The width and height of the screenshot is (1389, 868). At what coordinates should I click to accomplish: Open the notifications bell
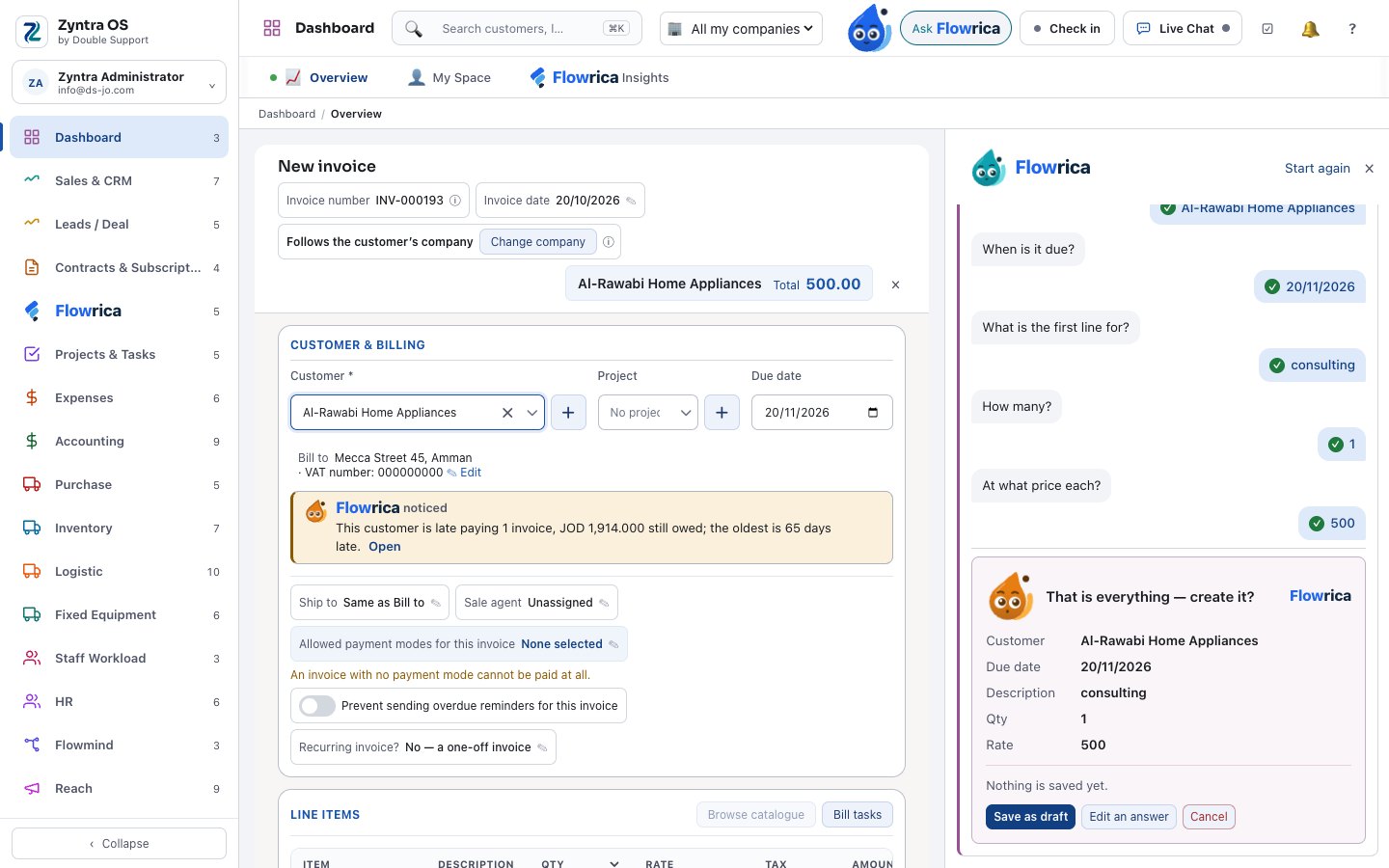1310,29
